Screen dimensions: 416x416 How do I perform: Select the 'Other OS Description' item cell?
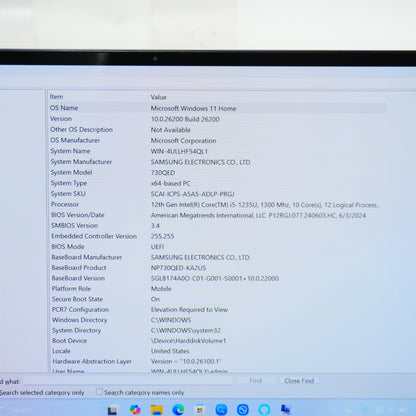click(81, 129)
